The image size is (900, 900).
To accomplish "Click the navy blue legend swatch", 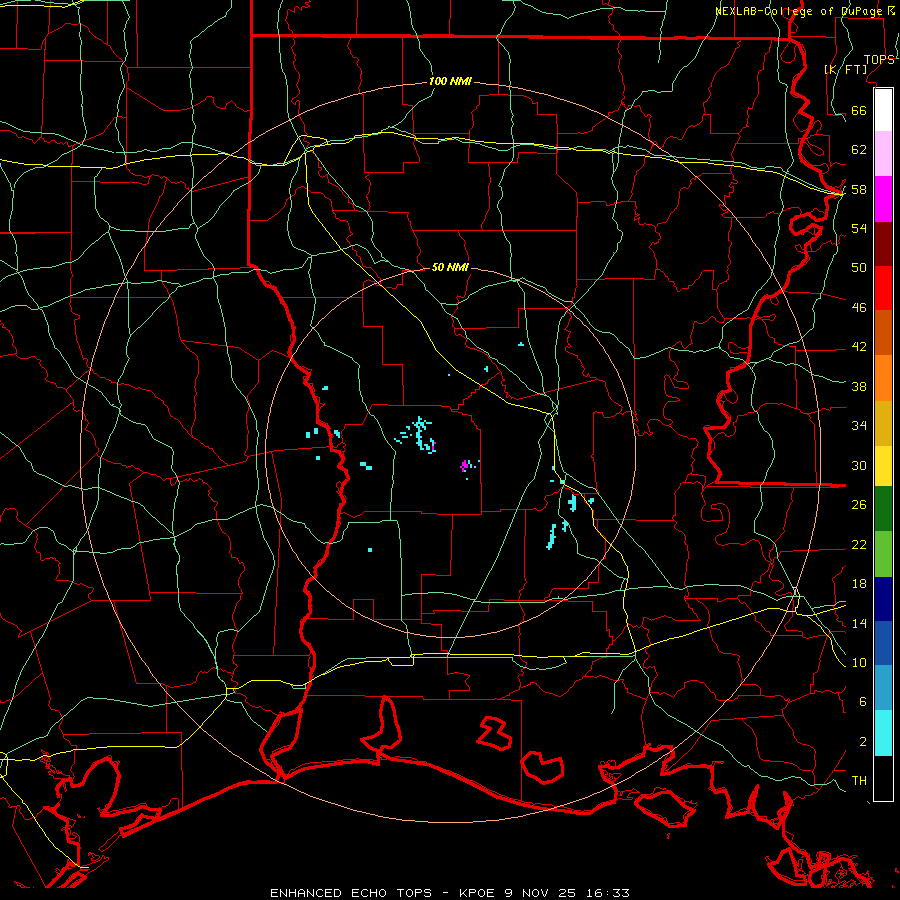I will pyautogui.click(x=883, y=599).
